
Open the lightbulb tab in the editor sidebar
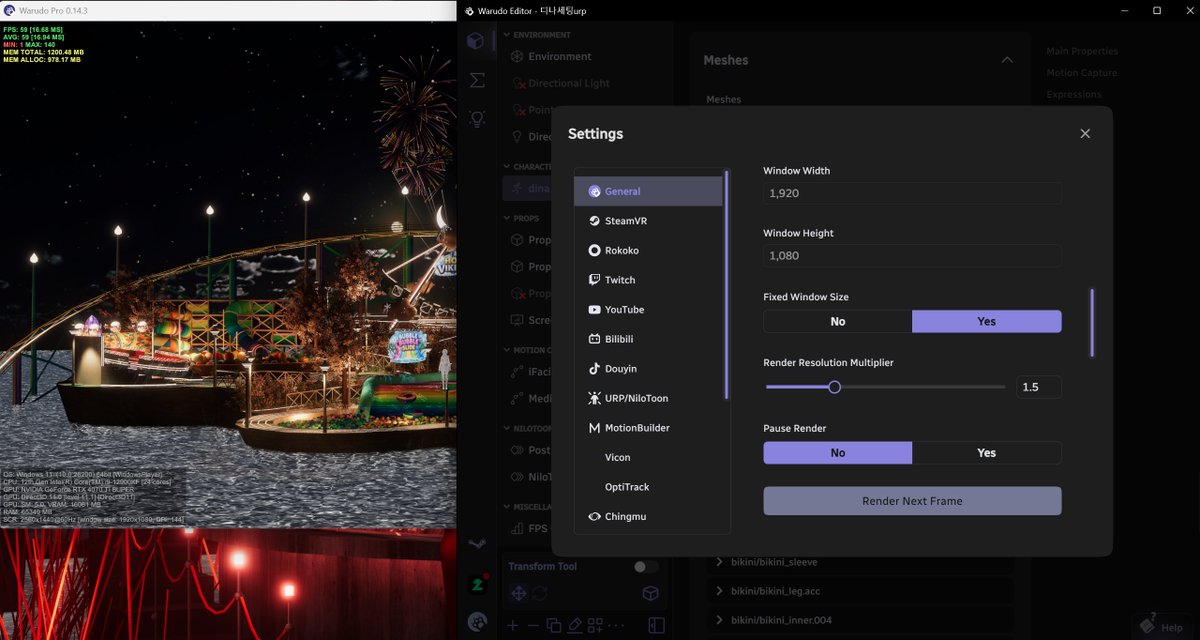(x=477, y=119)
